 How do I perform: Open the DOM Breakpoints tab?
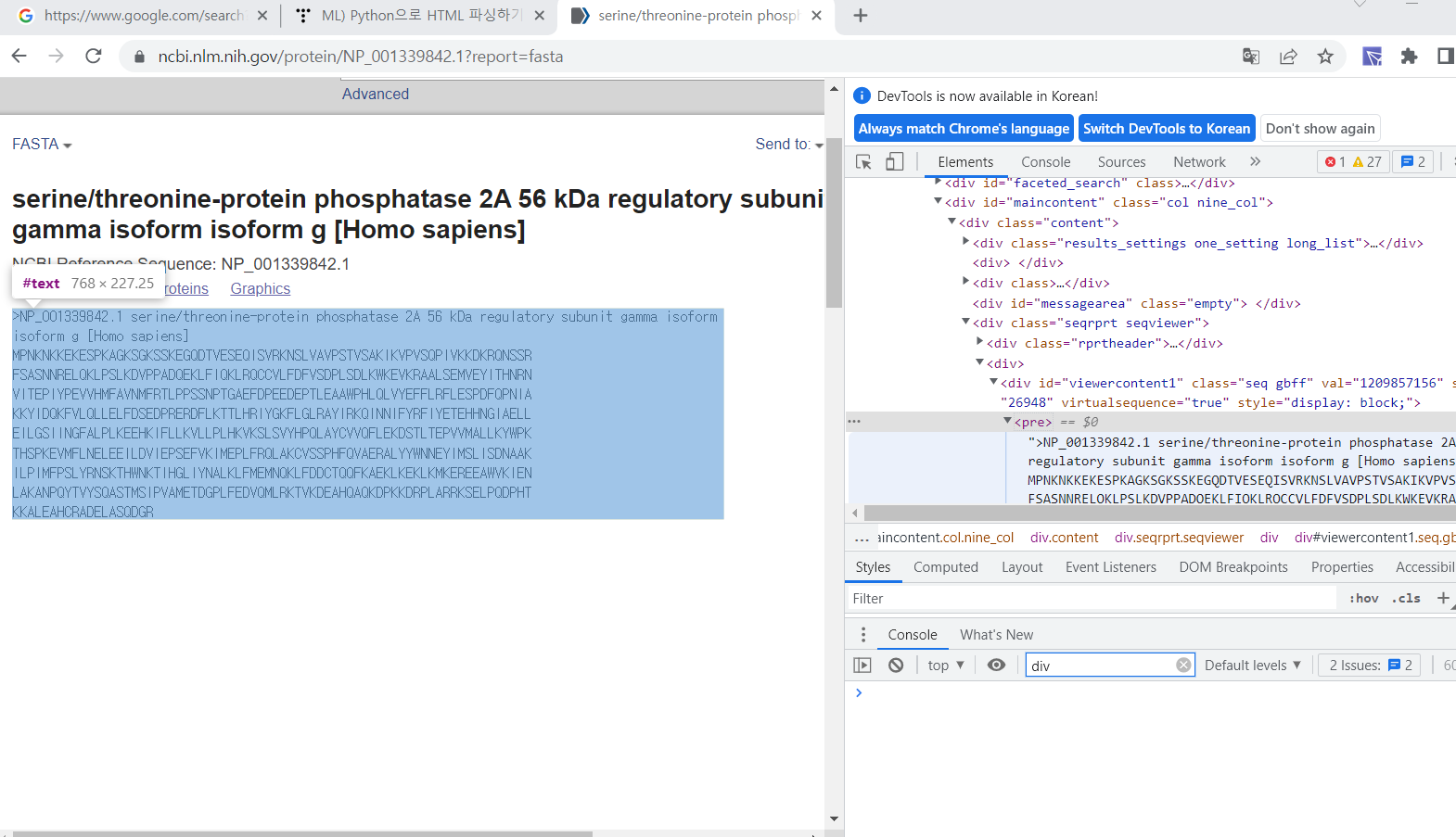pos(1233,567)
